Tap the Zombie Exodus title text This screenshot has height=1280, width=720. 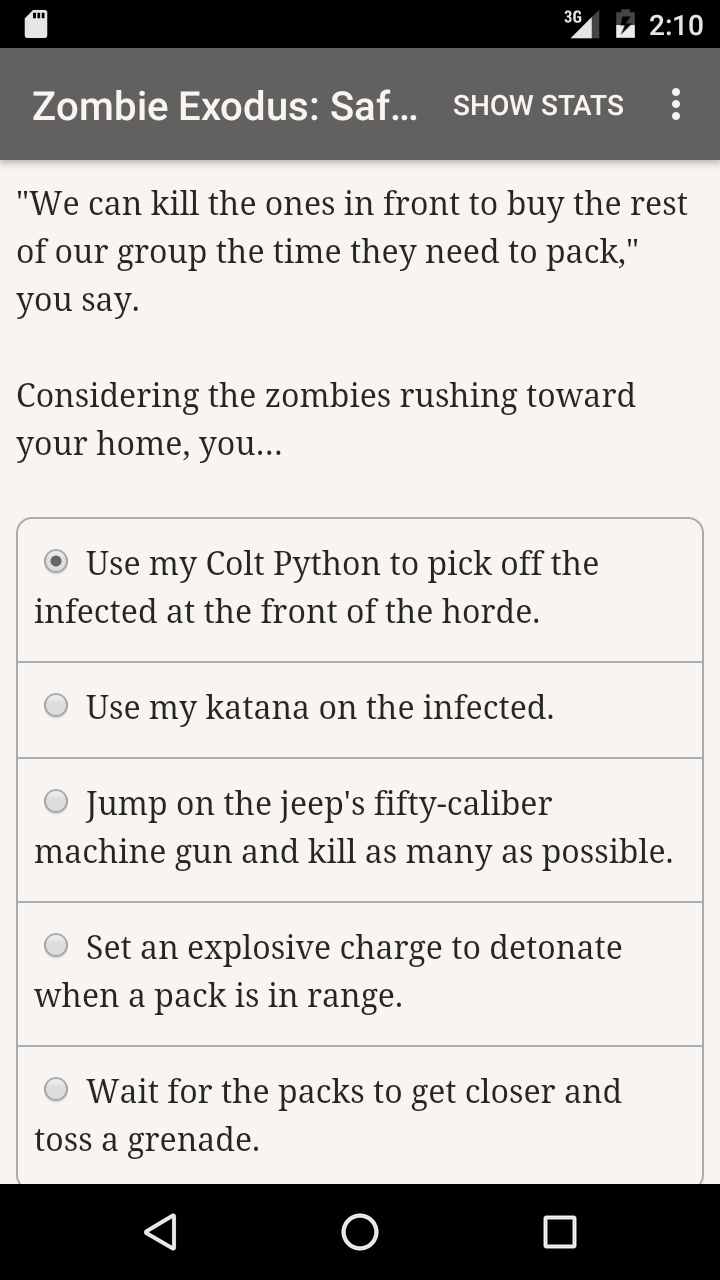pyautogui.click(x=225, y=104)
